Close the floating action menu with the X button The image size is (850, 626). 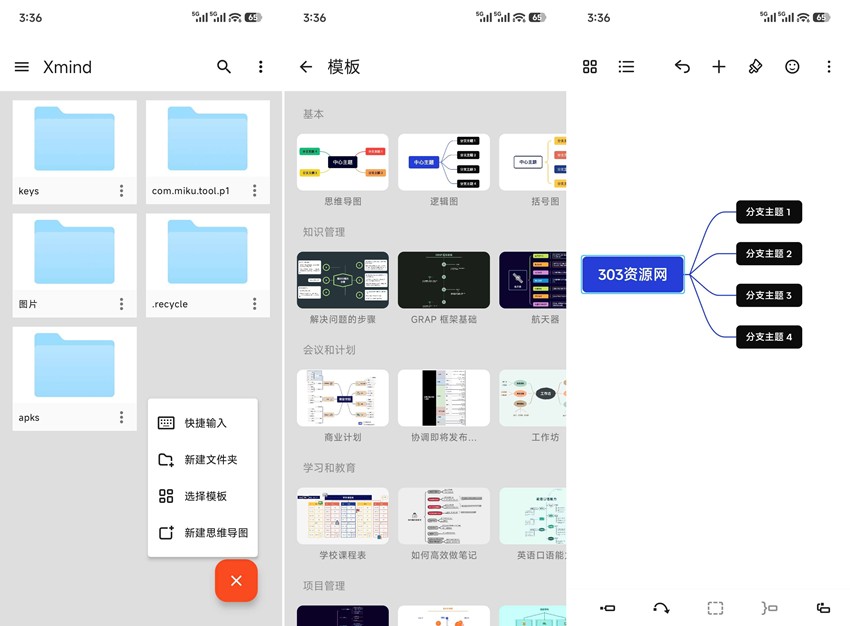[236, 580]
